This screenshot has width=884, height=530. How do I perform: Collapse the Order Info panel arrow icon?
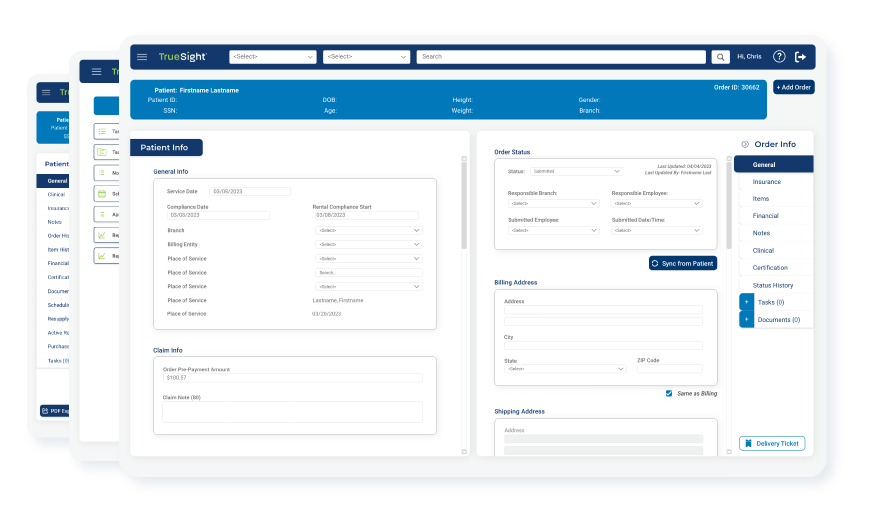tap(745, 145)
